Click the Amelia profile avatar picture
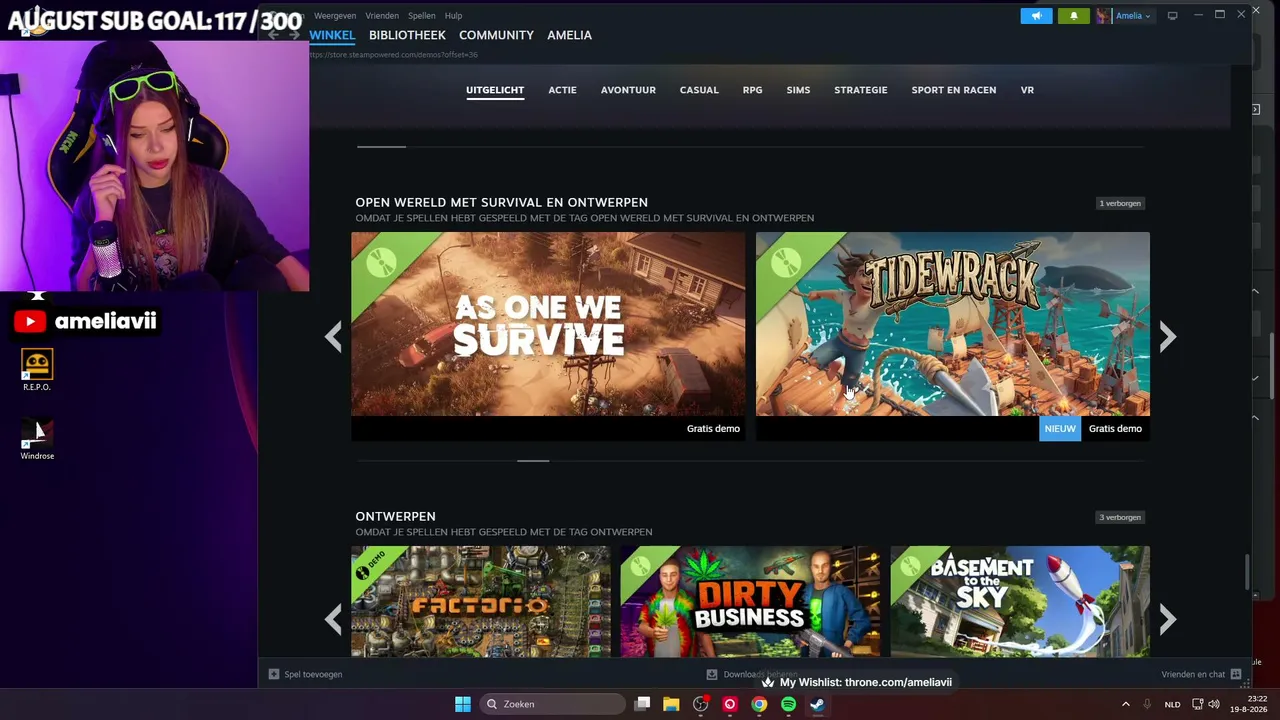 pyautogui.click(x=1103, y=16)
